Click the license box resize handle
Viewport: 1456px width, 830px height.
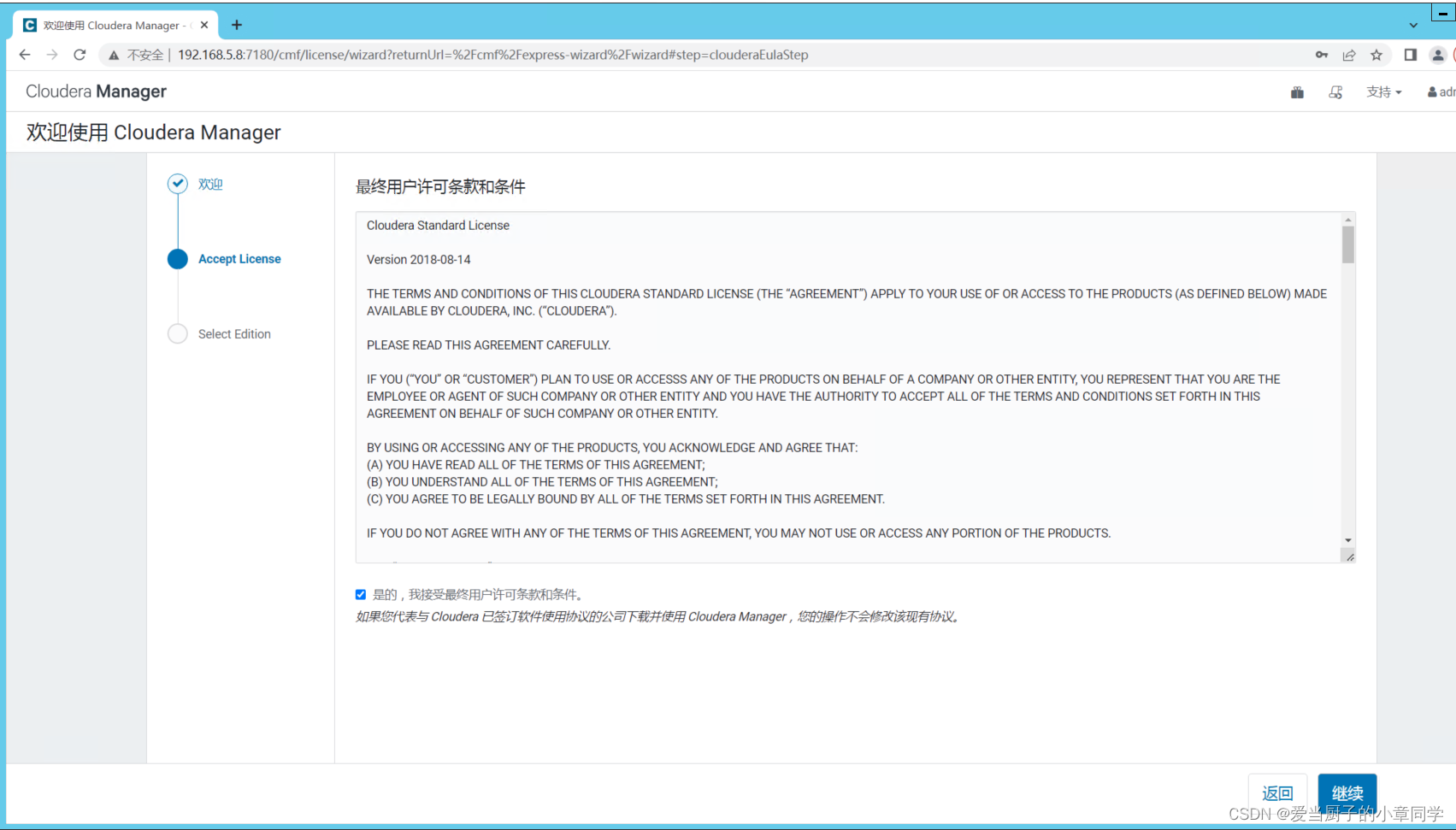click(1350, 557)
